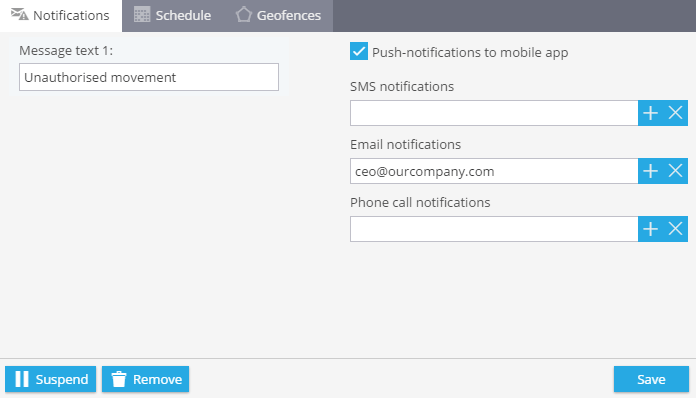Click the calendar grid icon for Schedule

point(142,15)
